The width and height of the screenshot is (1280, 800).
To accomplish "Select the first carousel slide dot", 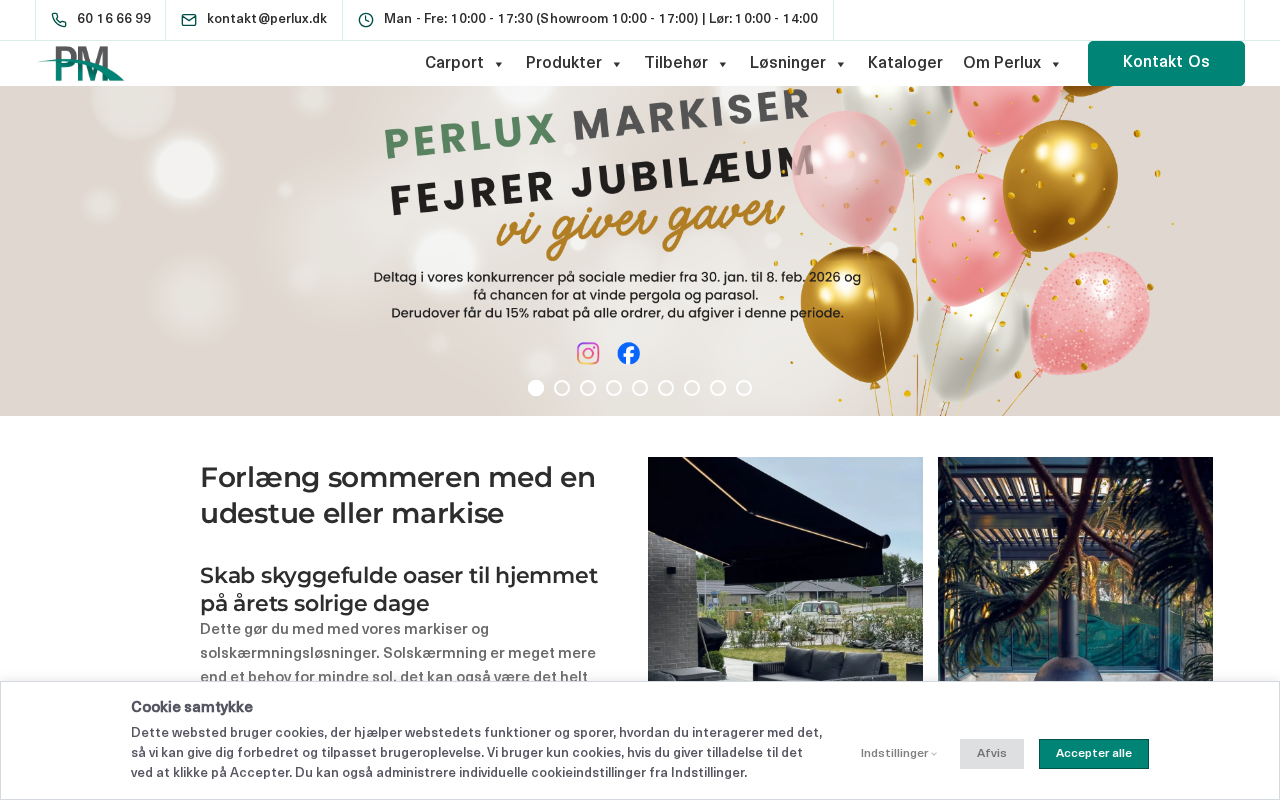I will coord(536,388).
